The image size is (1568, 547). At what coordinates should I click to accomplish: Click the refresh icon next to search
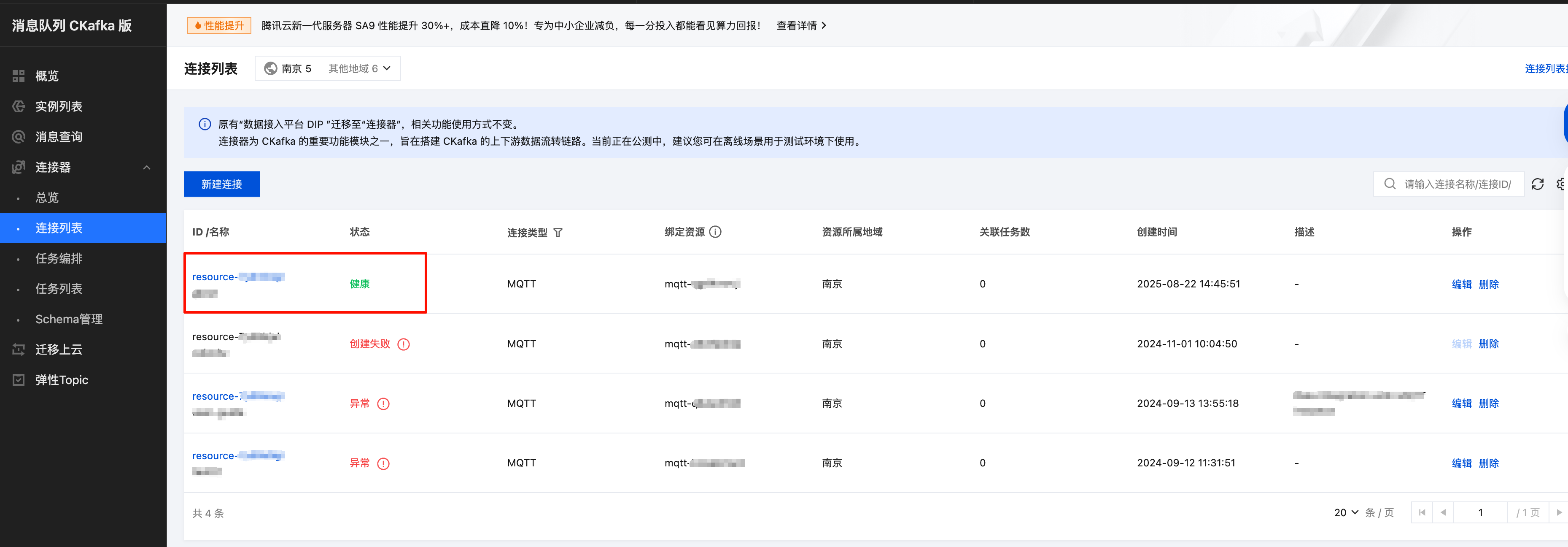tap(1537, 184)
